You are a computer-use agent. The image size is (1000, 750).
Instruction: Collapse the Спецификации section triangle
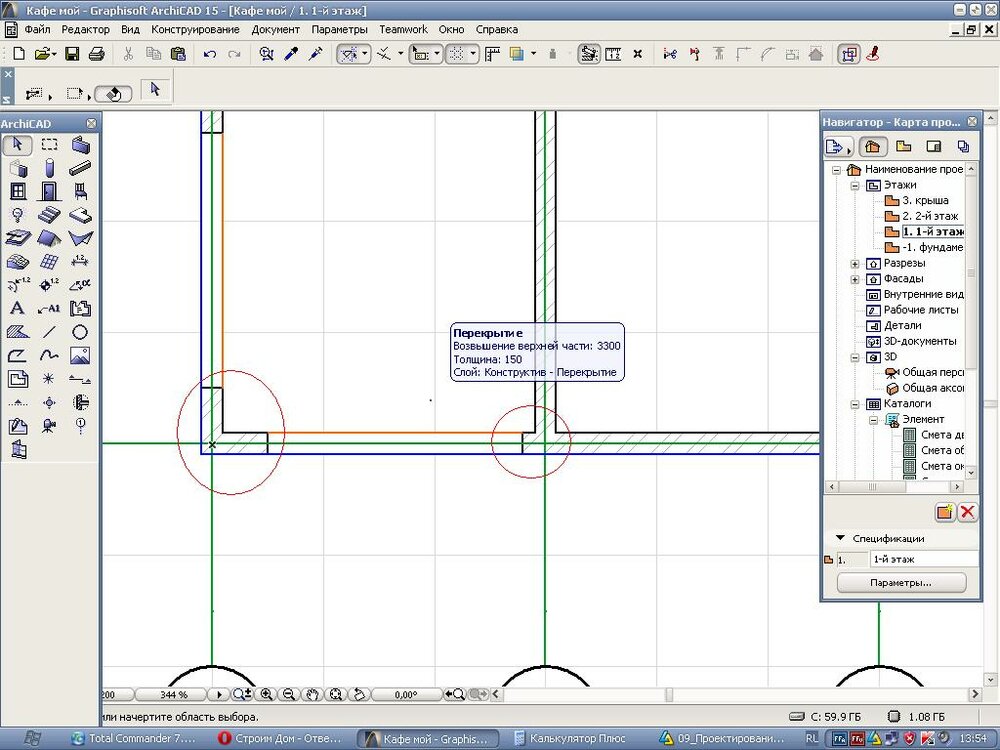click(x=841, y=538)
